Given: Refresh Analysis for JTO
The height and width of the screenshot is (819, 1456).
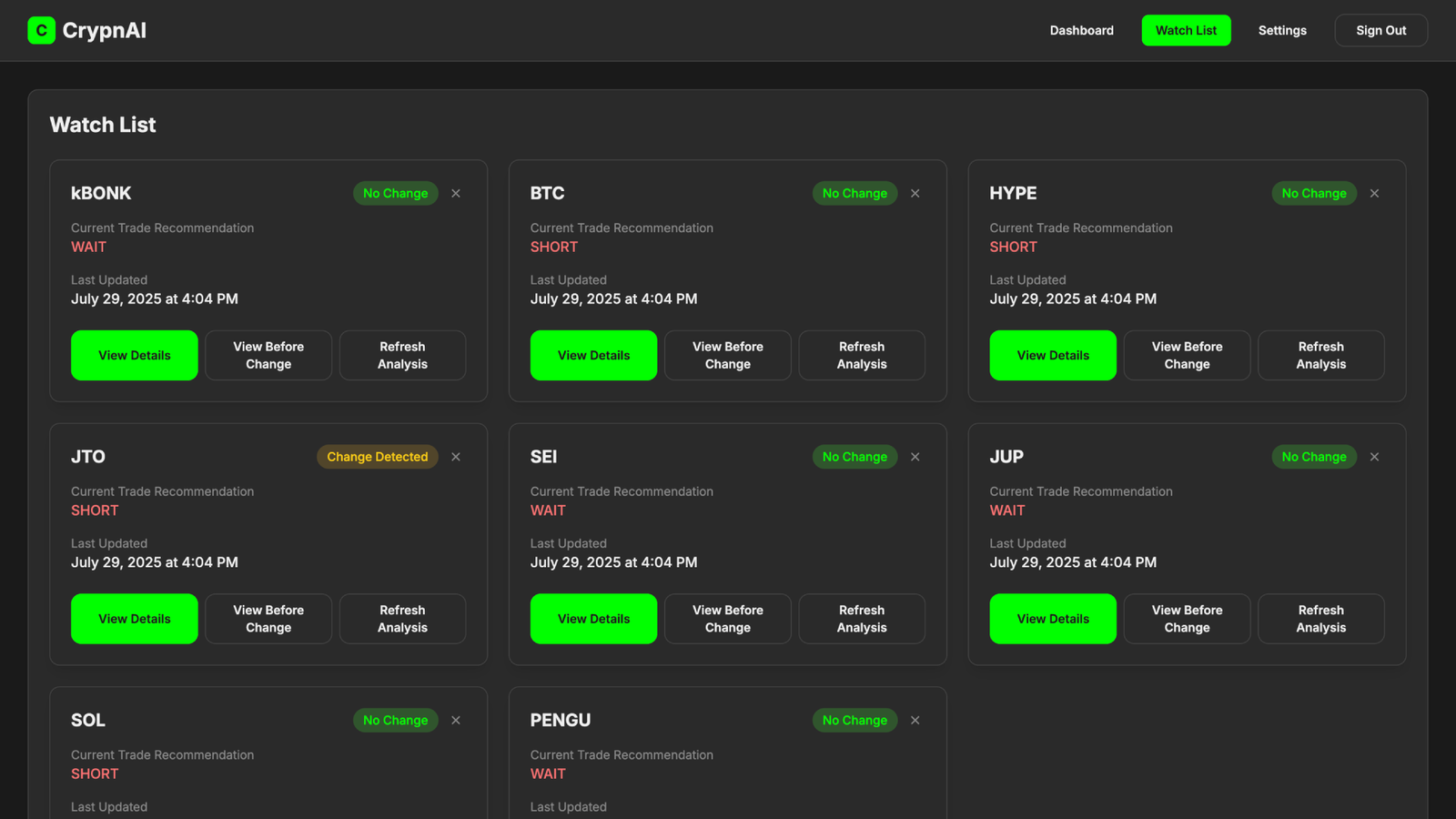Looking at the screenshot, I should (x=402, y=619).
